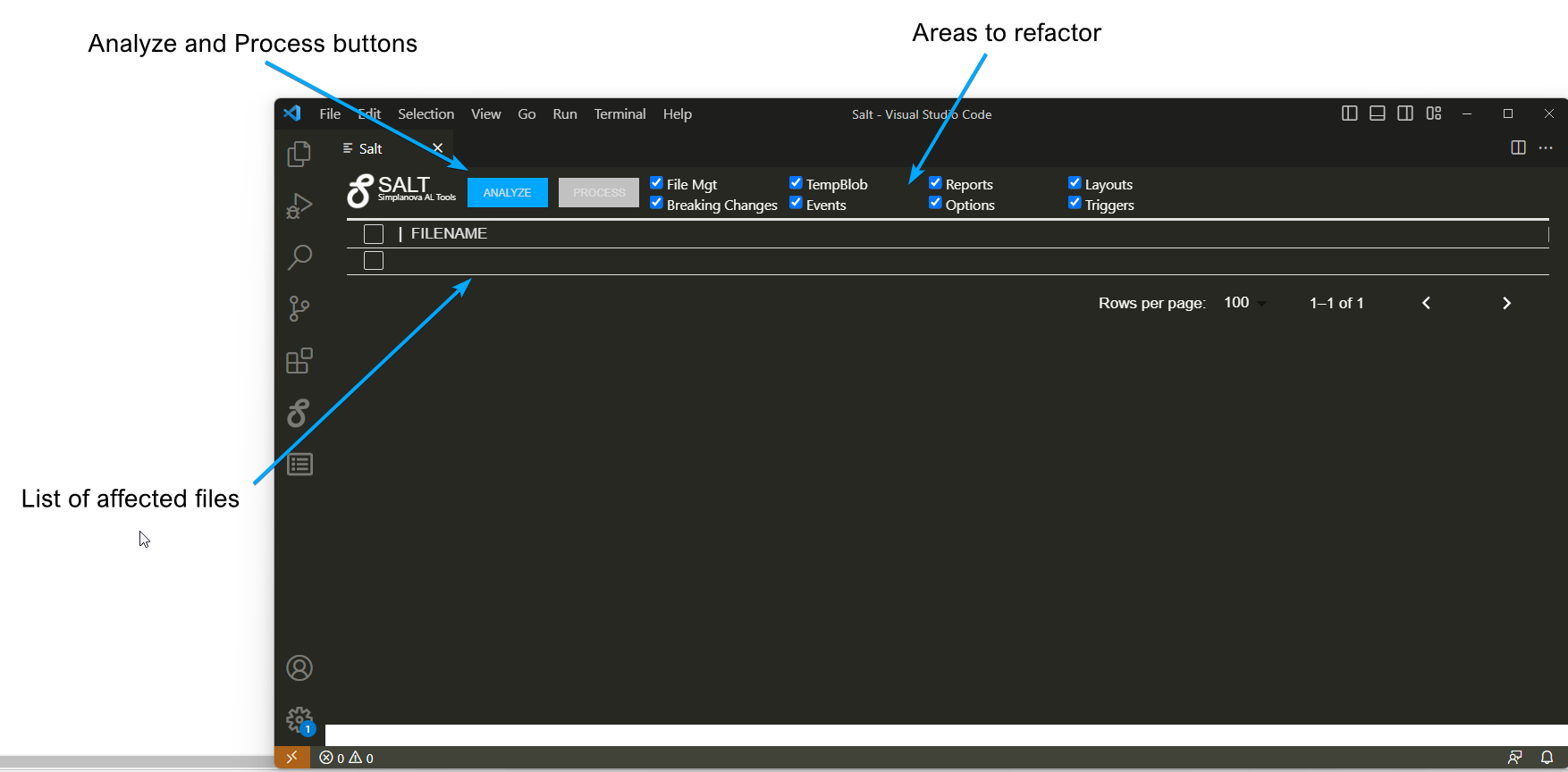The height and width of the screenshot is (772, 1568).
Task: Open the Go menu
Action: [x=527, y=114]
